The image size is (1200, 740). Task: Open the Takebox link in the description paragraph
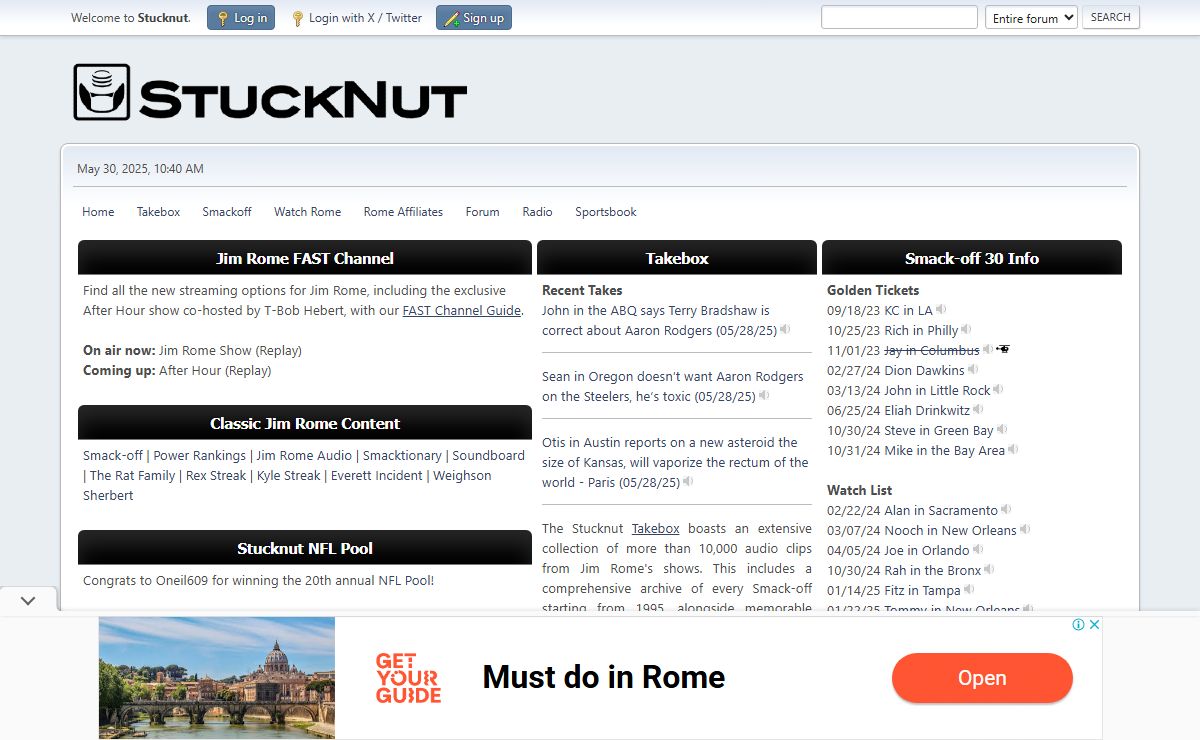click(x=655, y=529)
